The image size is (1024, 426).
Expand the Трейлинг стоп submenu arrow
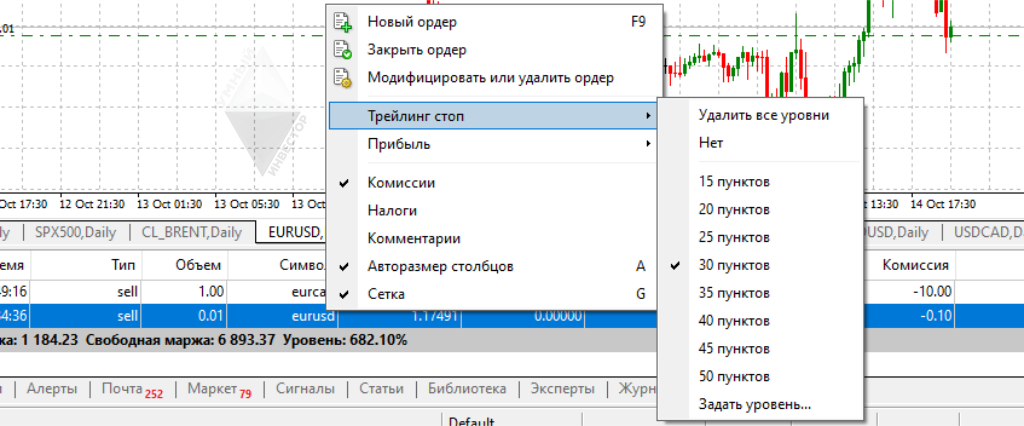[648, 117]
